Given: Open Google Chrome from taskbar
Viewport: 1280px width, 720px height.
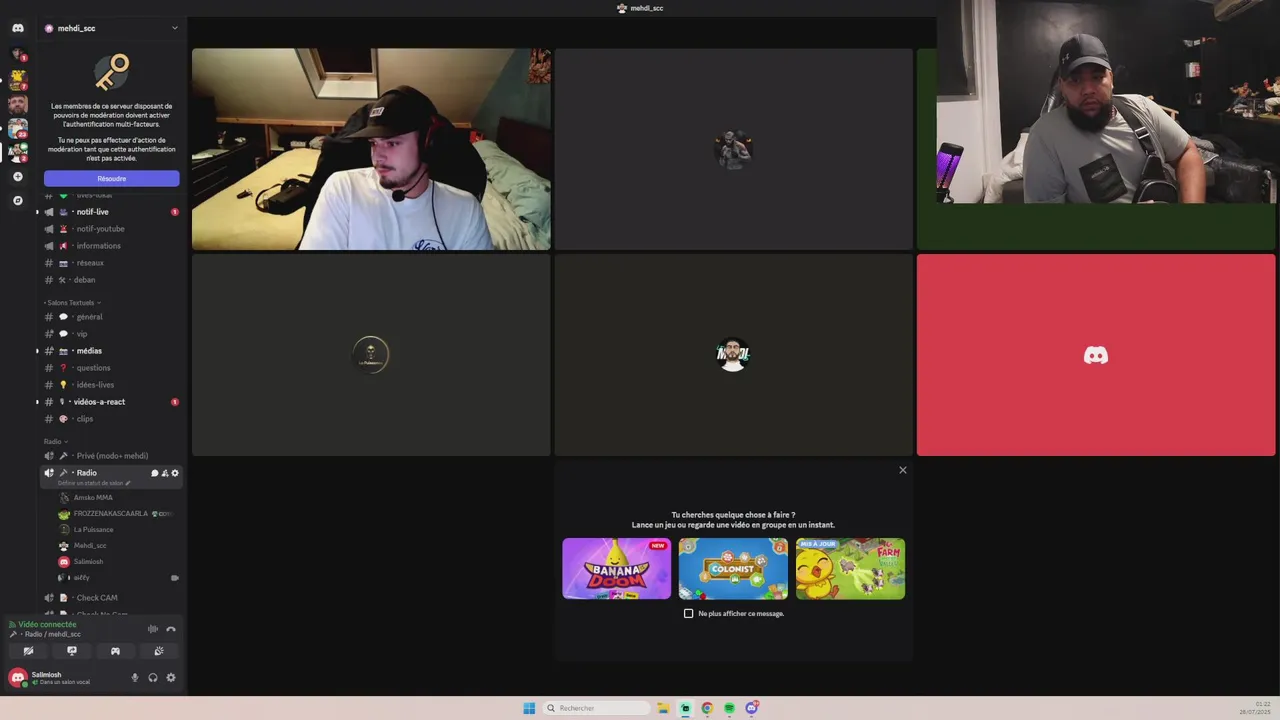Looking at the screenshot, I should [x=707, y=708].
